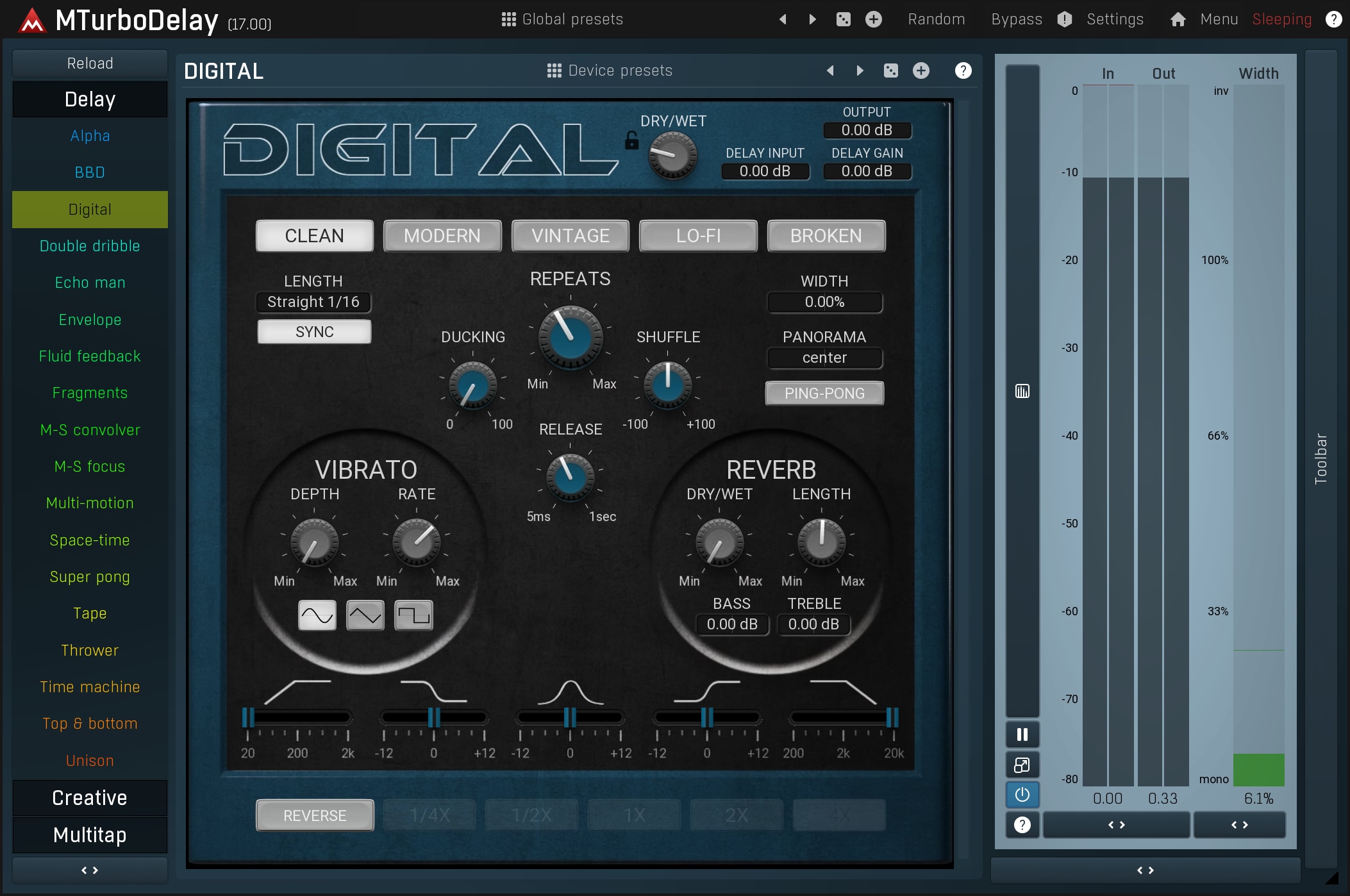Open the Panorama center selector
This screenshot has width=1350, height=896.
(824, 358)
